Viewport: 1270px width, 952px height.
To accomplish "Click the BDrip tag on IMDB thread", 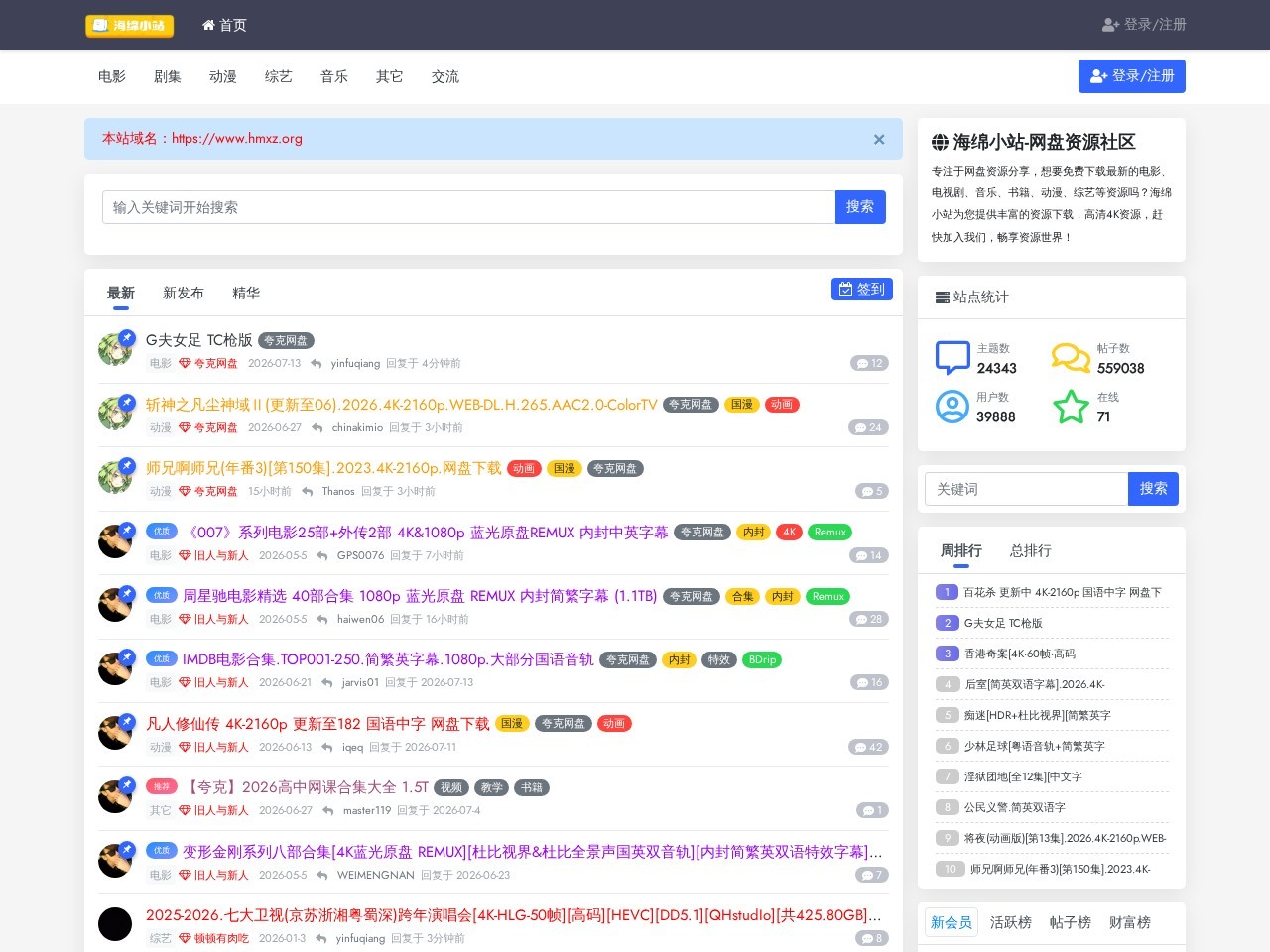I will 762,659.
